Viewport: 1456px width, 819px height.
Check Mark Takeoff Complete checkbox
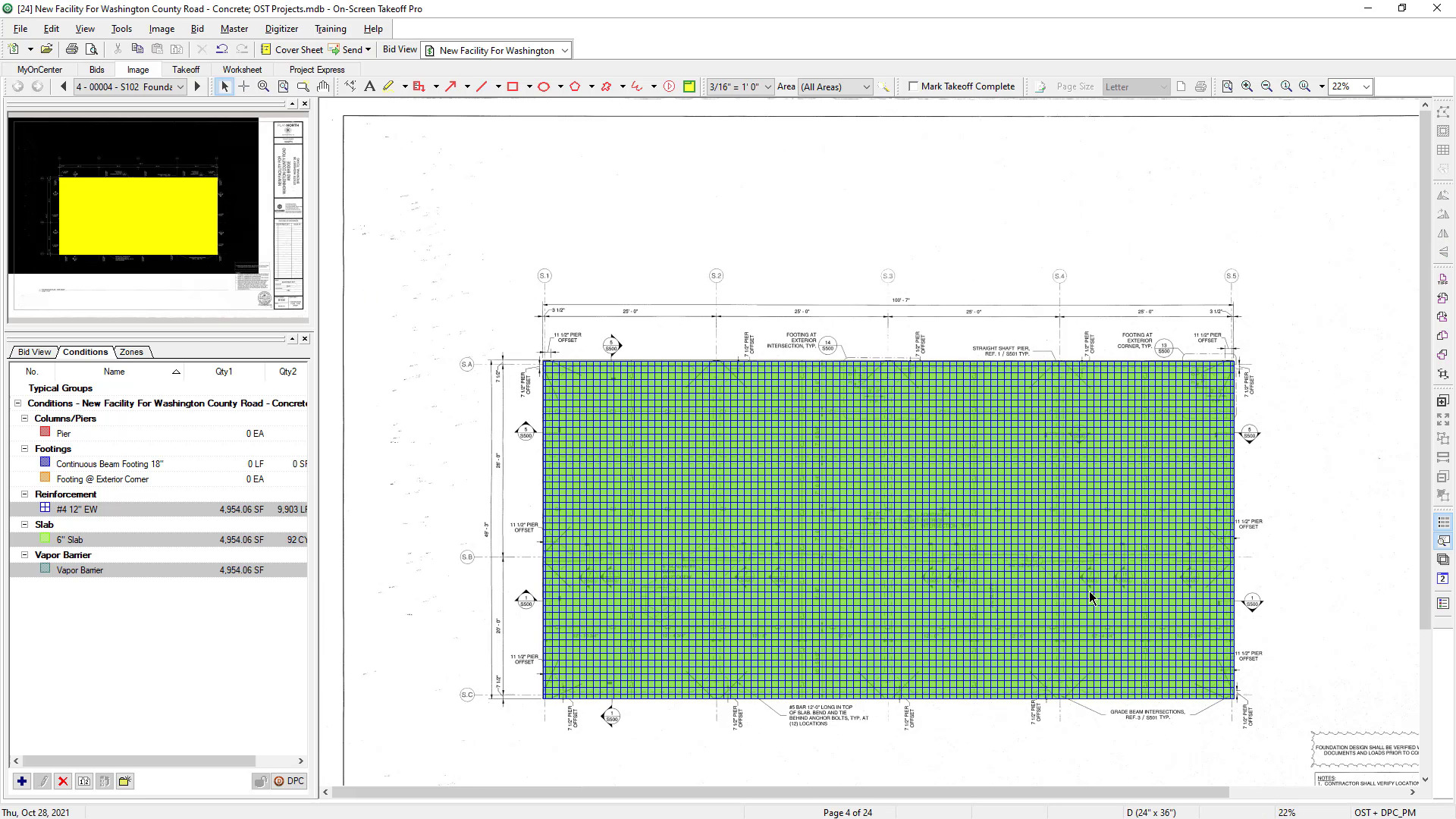coord(913,86)
